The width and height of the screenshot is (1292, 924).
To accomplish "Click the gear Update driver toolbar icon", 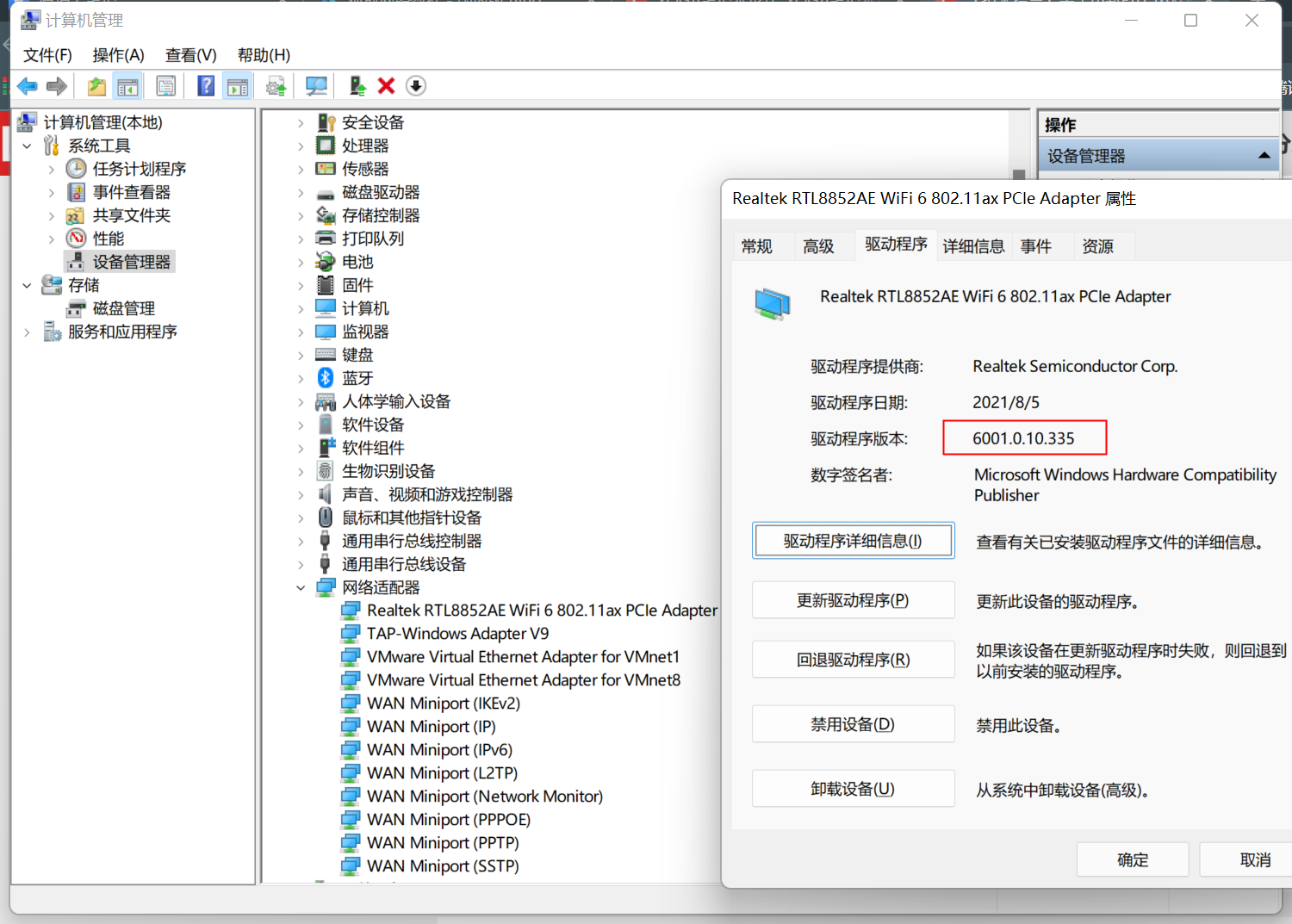I will [276, 86].
